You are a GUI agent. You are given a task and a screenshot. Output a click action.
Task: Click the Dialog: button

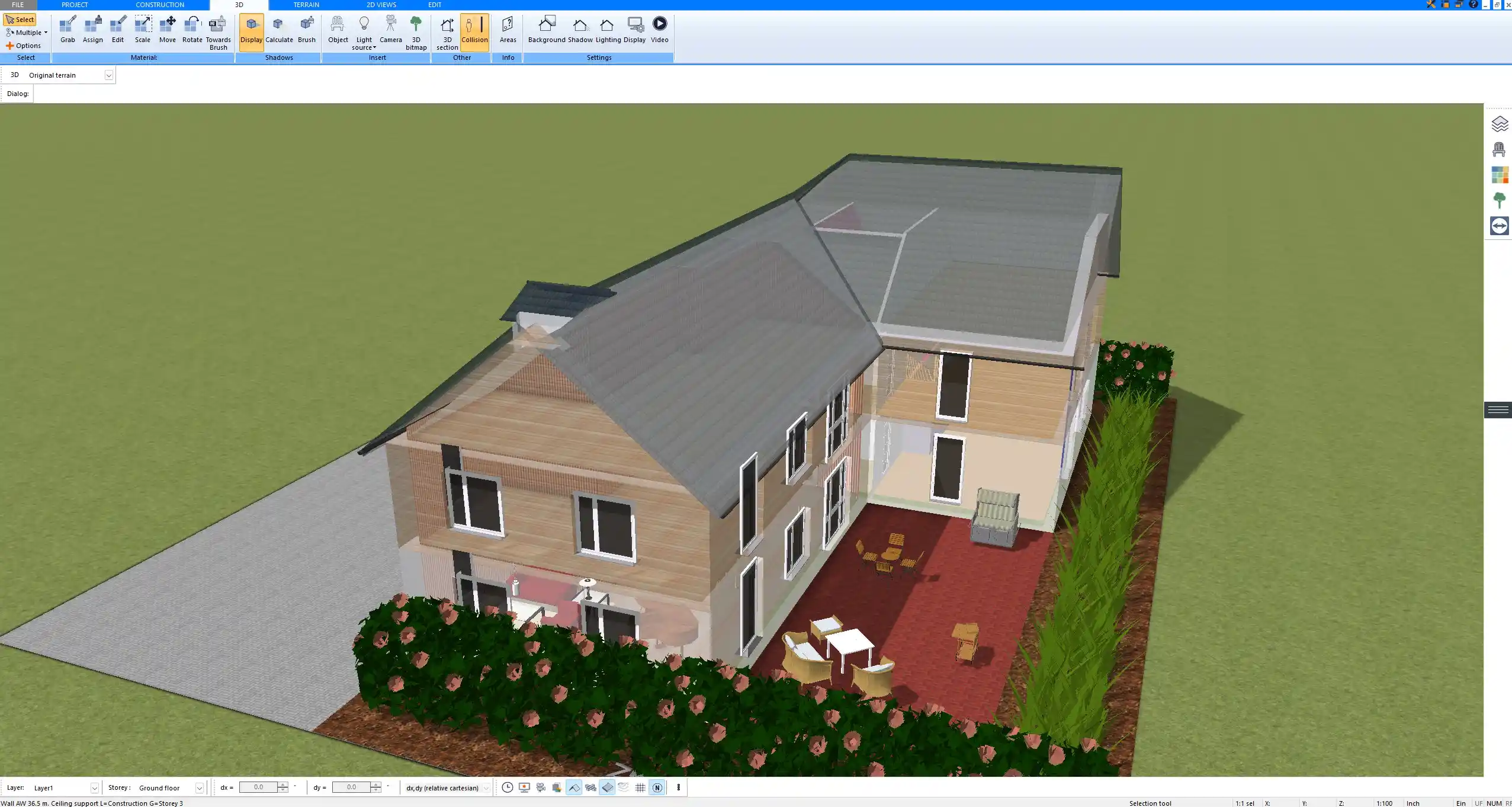[18, 94]
